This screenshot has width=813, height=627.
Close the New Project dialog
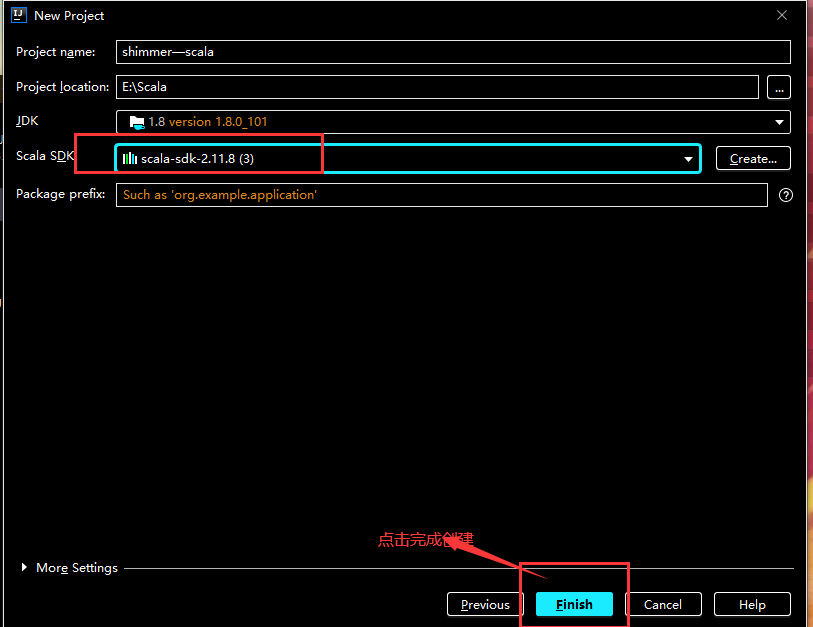coord(782,15)
